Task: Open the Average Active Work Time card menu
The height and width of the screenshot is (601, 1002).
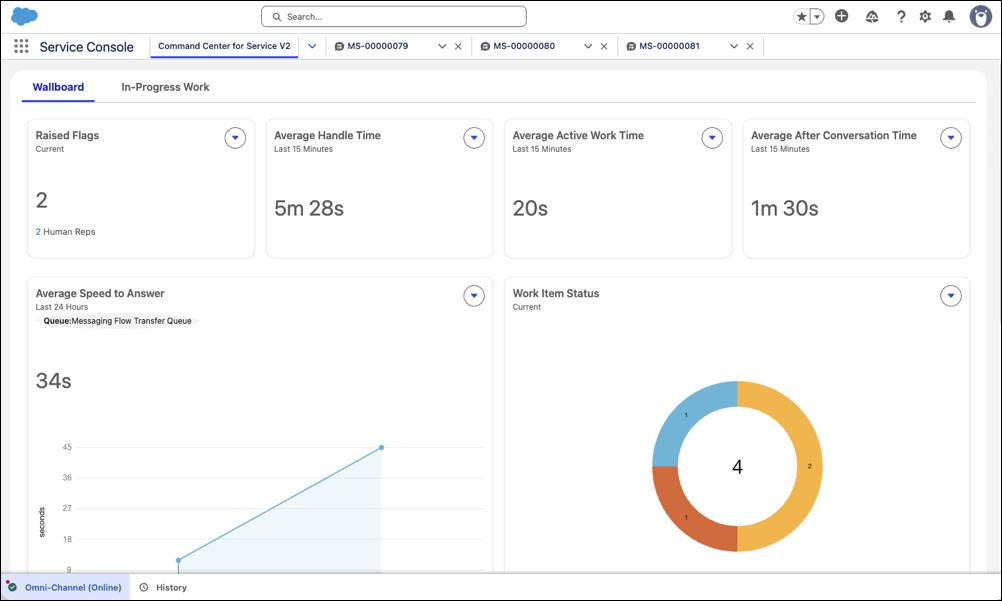Action: [712, 137]
